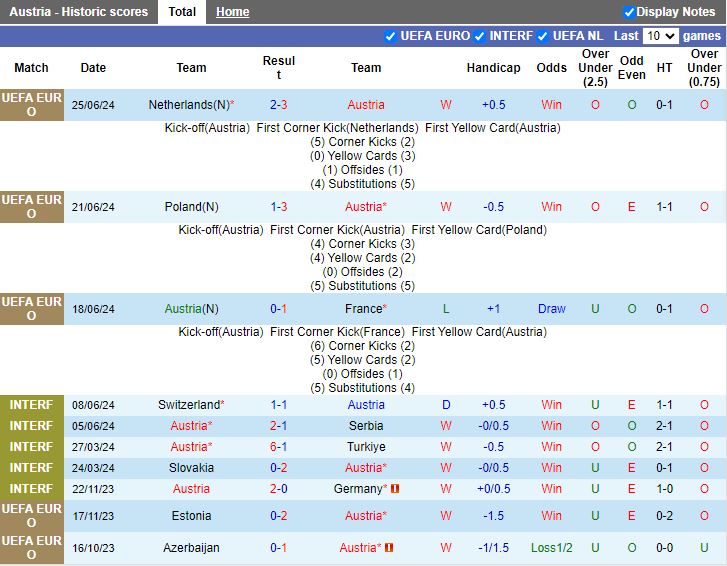The width and height of the screenshot is (727, 566).
Task: Open Turkiye team link
Action: [366, 447]
